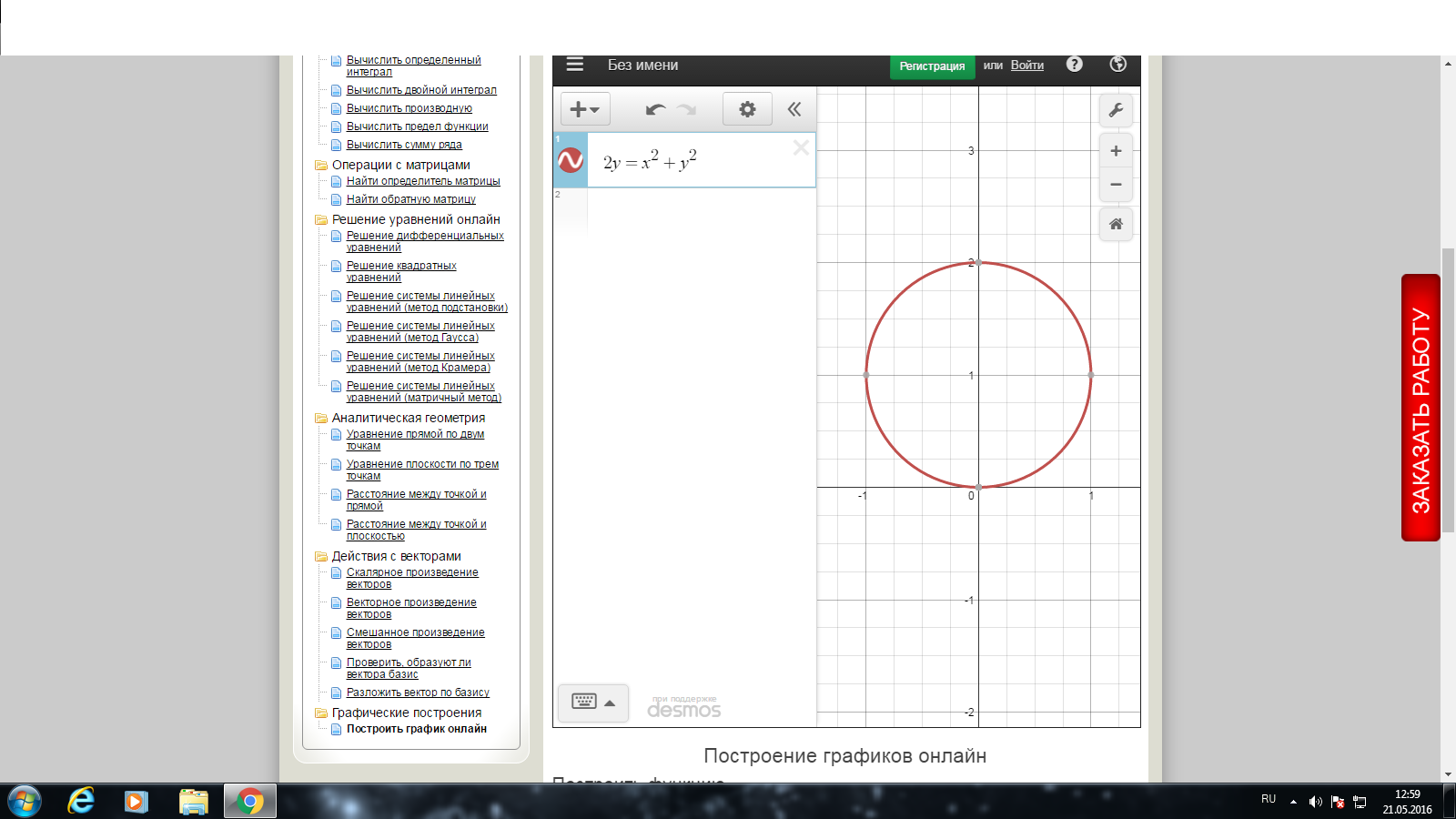Screen dimensions: 1456x819
Task: Click the page scrollbar down arrow
Action: pyautogui.click(x=1448, y=775)
